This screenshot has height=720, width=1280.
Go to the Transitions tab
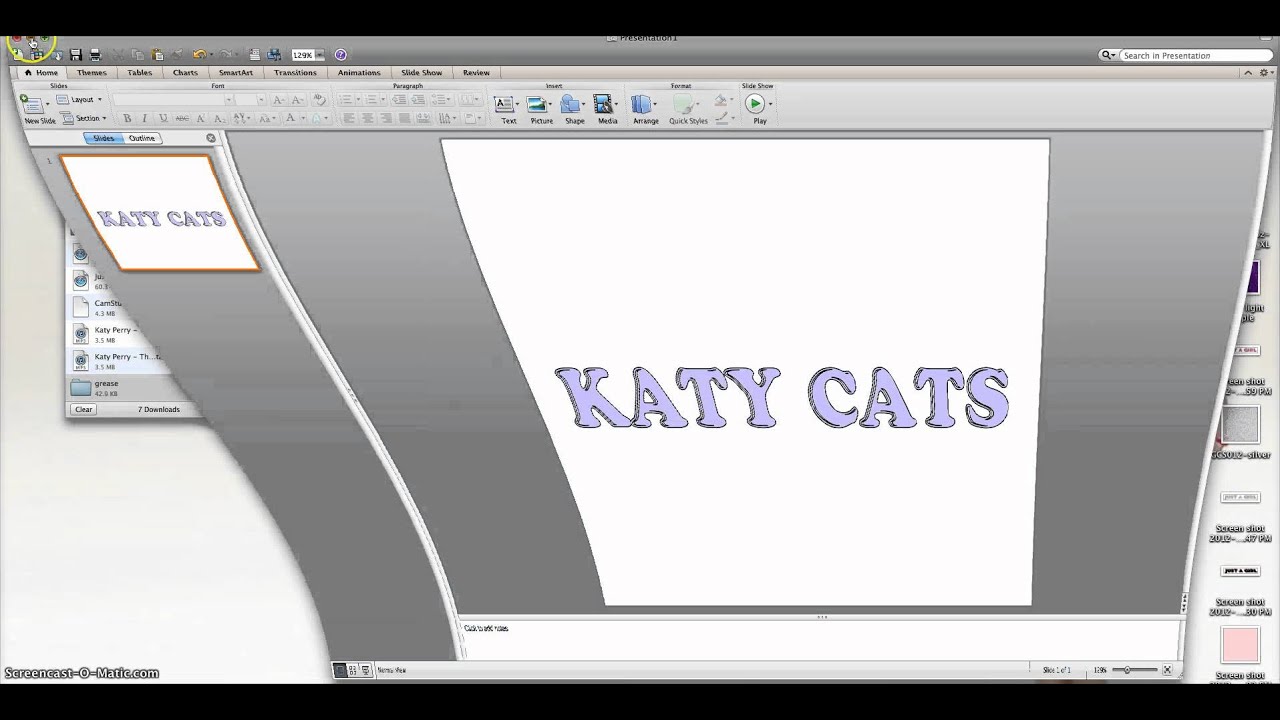[x=295, y=73]
